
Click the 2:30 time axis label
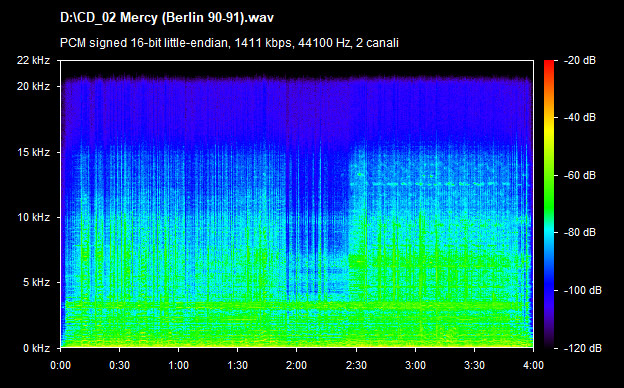pyautogui.click(x=356, y=365)
